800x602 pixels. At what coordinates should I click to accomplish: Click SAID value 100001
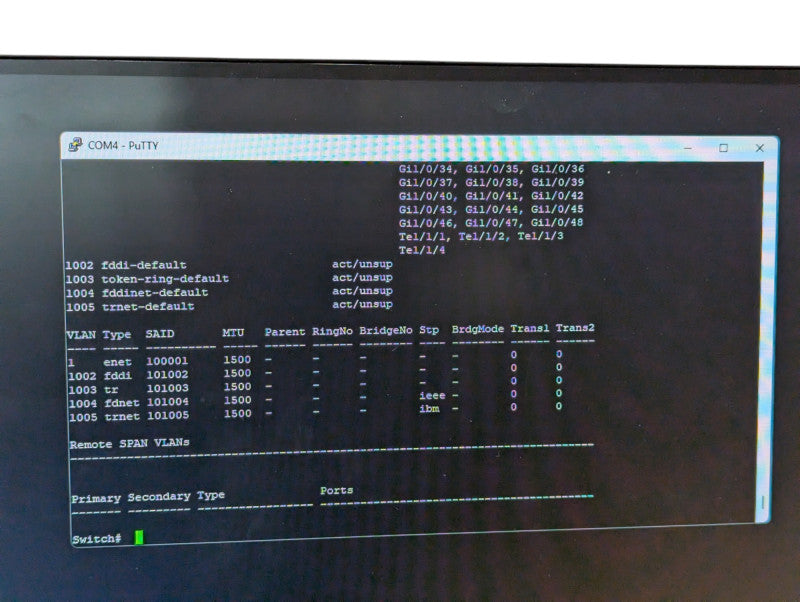(167, 361)
